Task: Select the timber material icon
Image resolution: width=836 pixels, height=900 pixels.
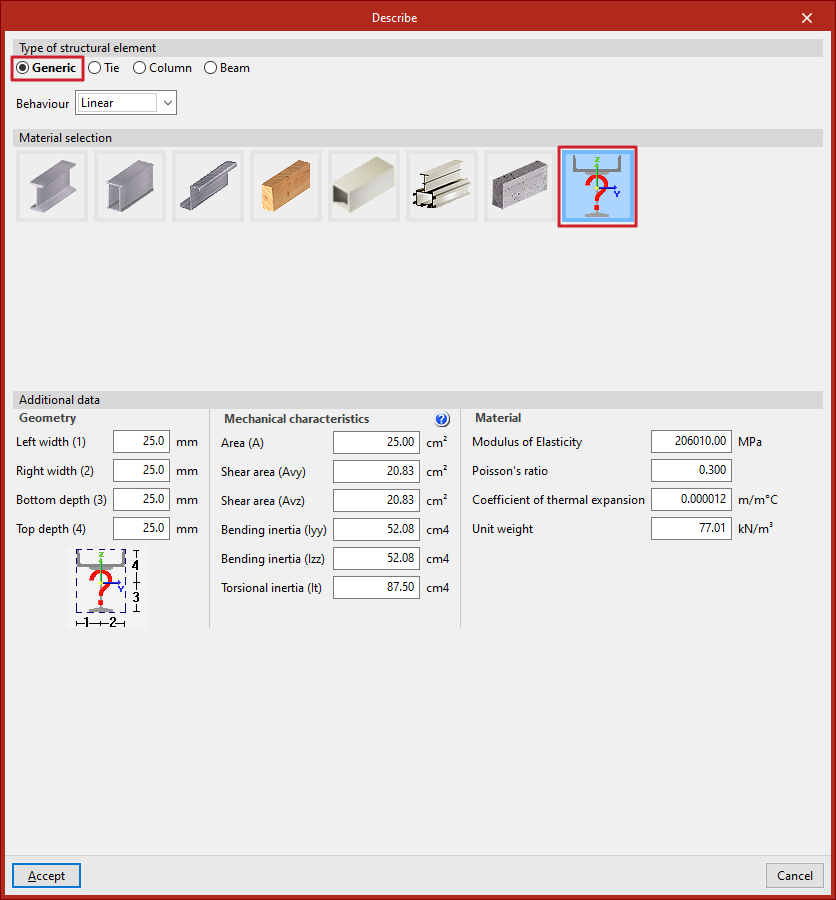Action: tap(286, 186)
